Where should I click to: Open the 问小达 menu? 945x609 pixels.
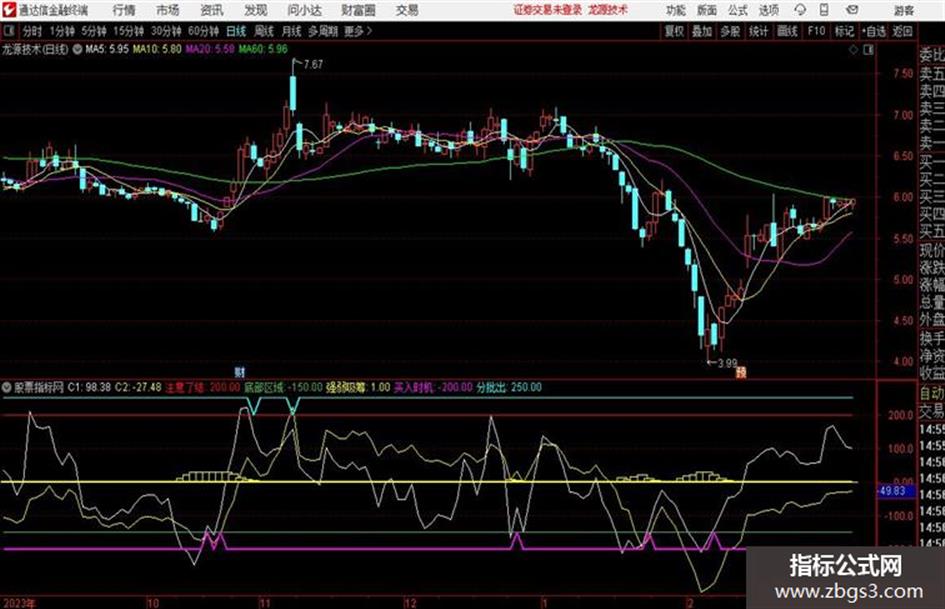(x=305, y=10)
